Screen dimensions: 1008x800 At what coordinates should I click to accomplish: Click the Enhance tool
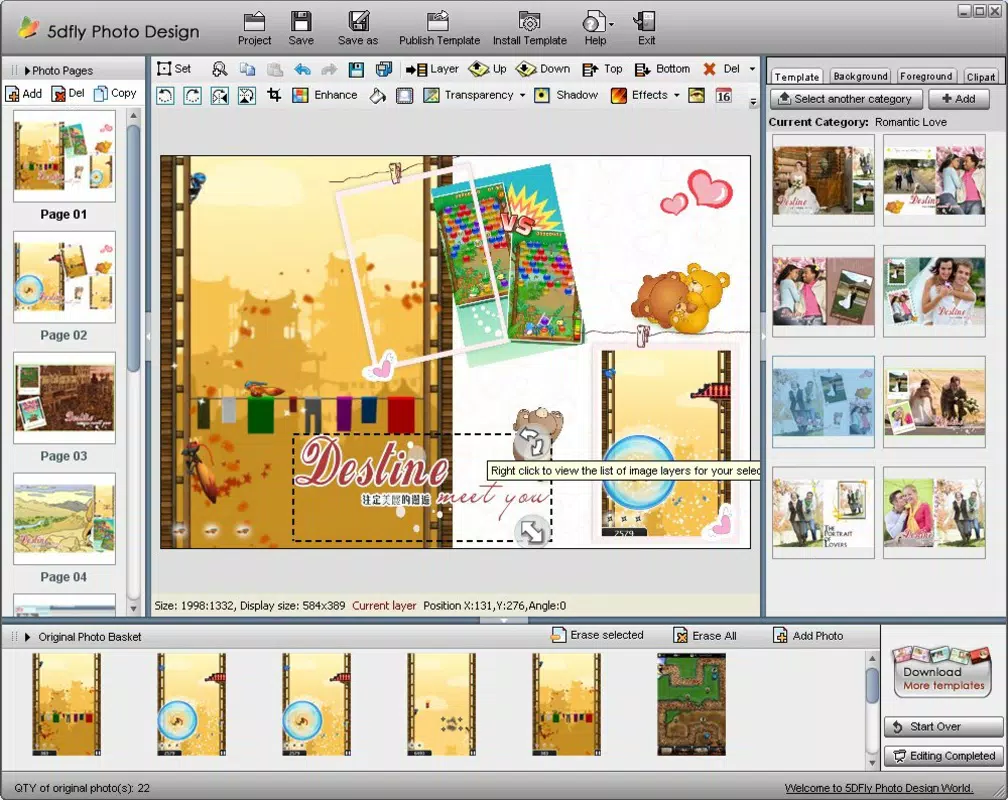(325, 95)
